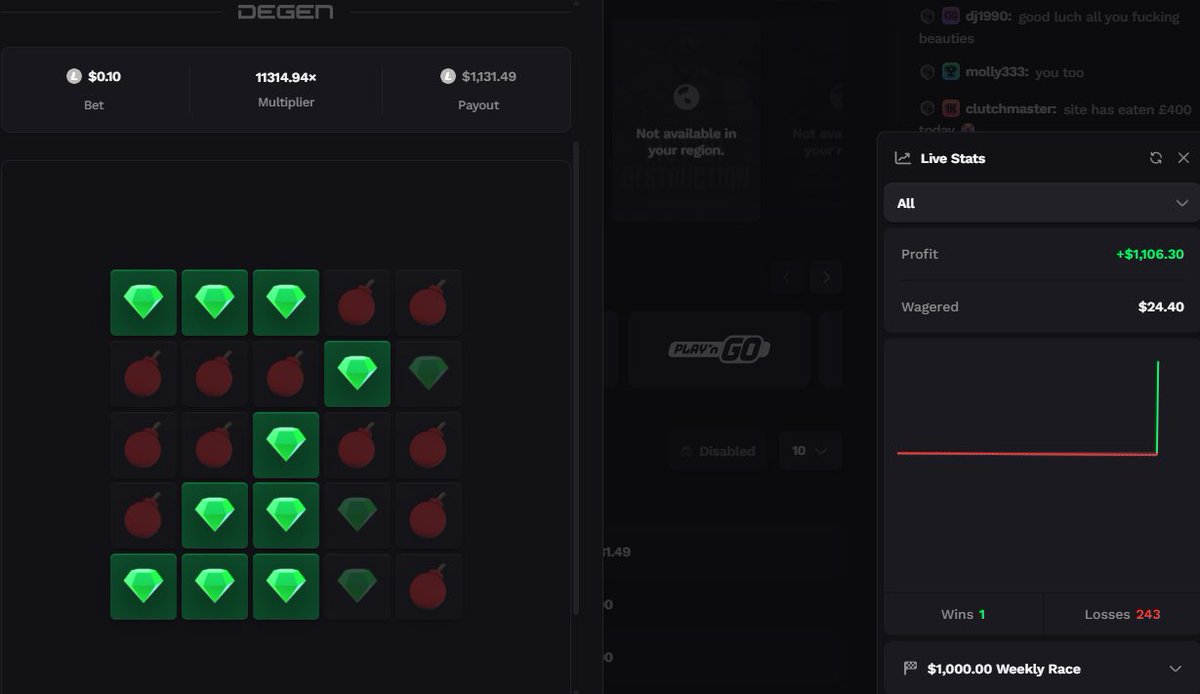Click the litecoin icon next to the payout
The width and height of the screenshot is (1200, 694).
pos(448,76)
